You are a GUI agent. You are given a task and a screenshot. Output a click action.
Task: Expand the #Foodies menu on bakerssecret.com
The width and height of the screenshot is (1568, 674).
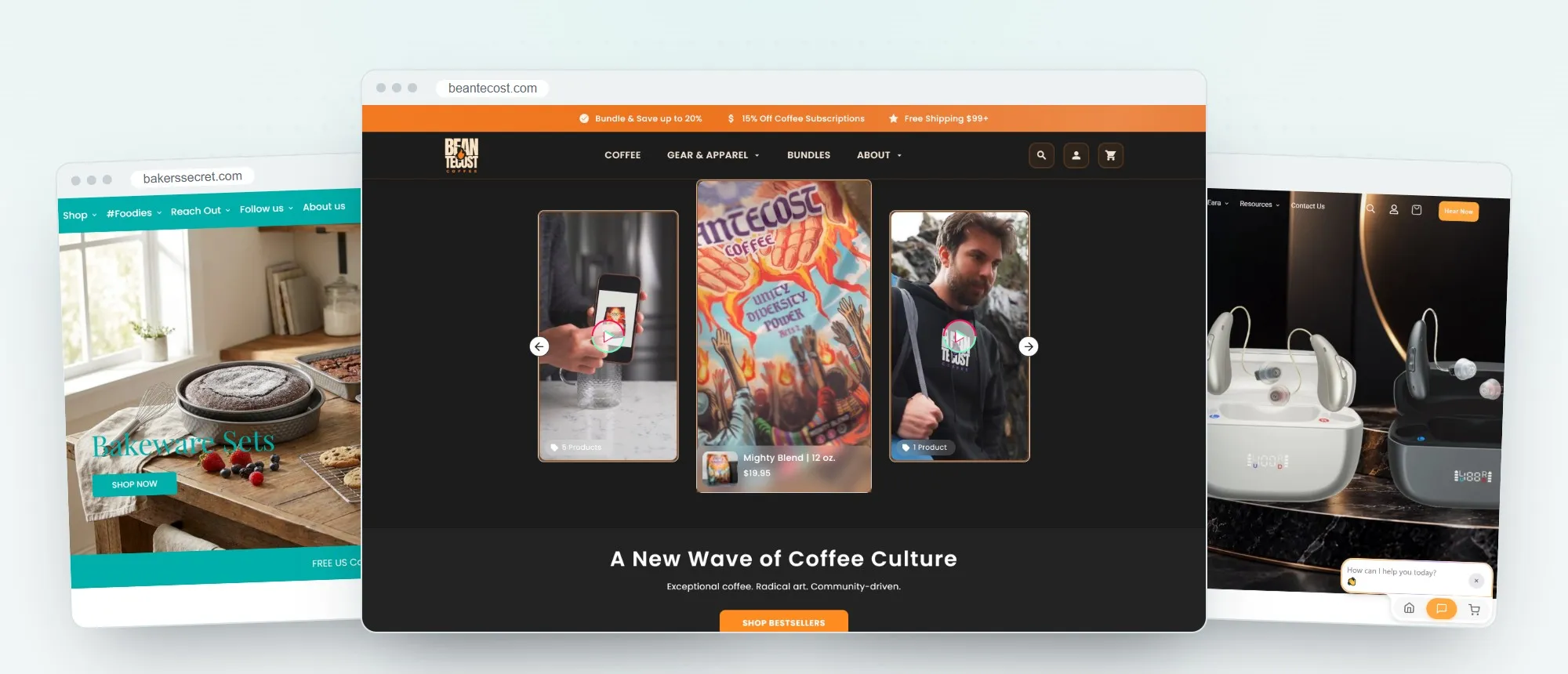pyautogui.click(x=134, y=213)
